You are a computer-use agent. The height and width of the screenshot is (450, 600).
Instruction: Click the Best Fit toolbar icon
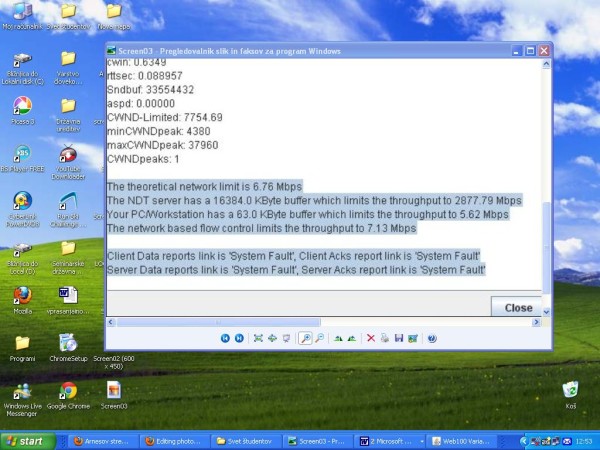258,338
